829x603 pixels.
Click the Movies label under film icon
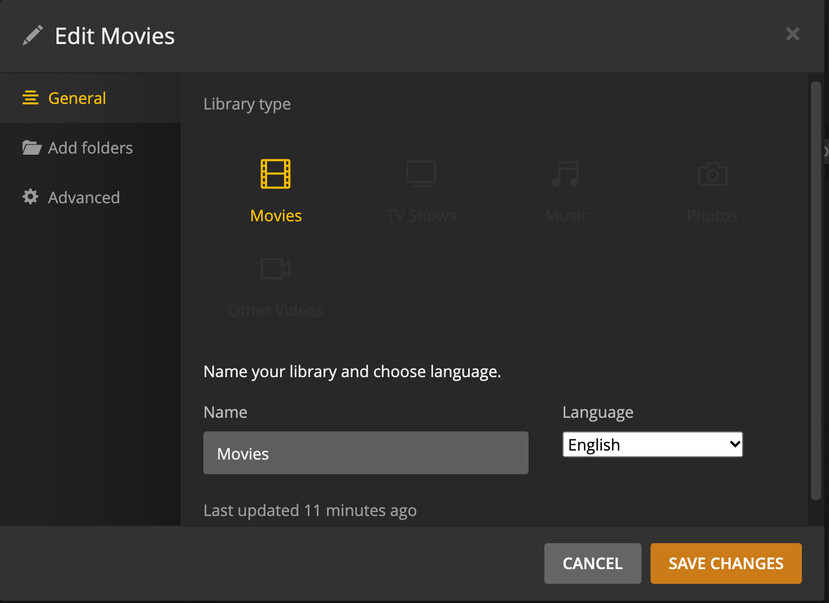(x=275, y=216)
